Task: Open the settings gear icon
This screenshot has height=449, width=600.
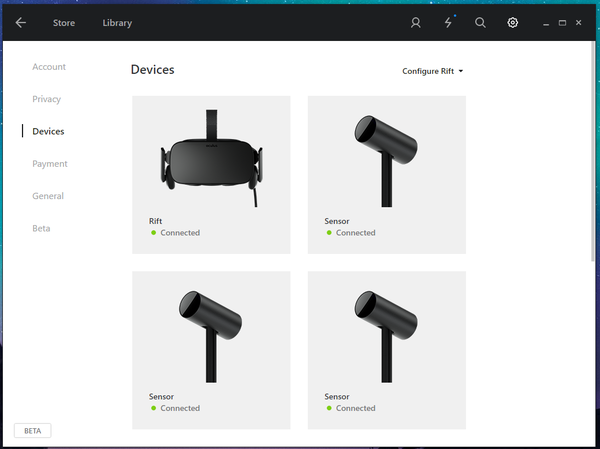Action: (x=513, y=23)
